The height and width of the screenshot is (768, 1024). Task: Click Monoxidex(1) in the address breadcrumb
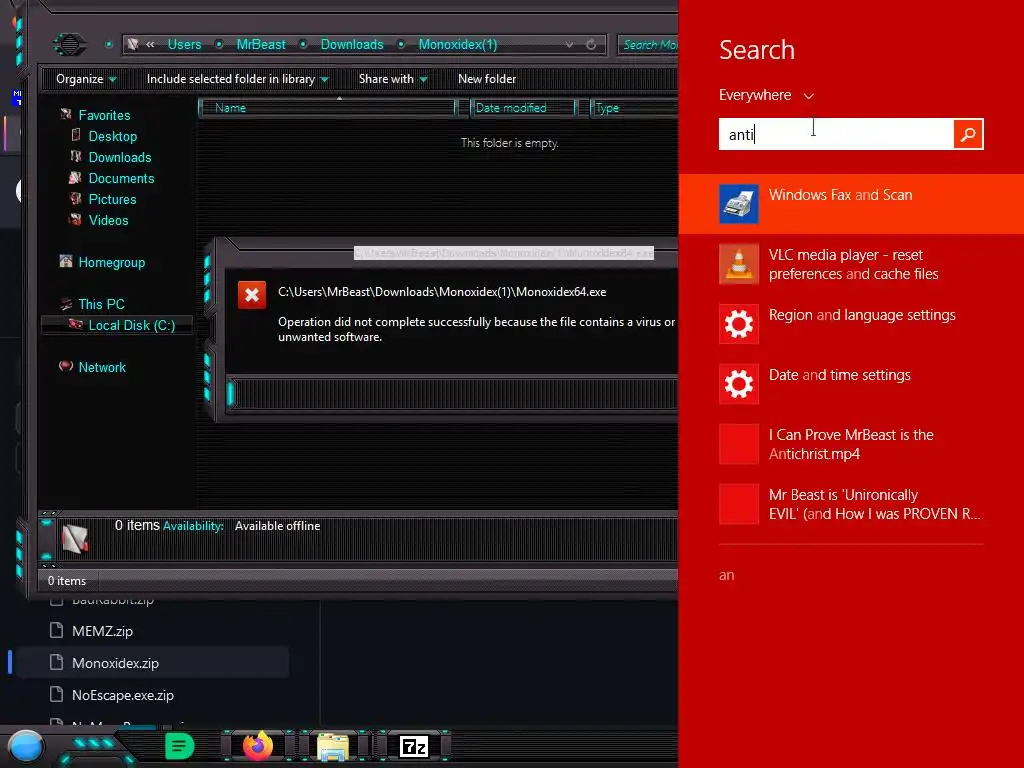458,44
